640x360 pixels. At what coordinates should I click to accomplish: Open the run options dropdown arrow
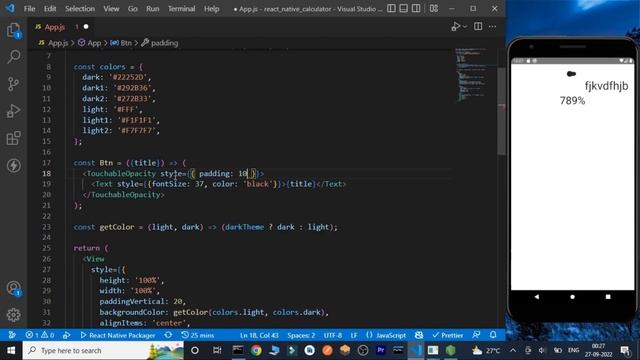tap(464, 27)
